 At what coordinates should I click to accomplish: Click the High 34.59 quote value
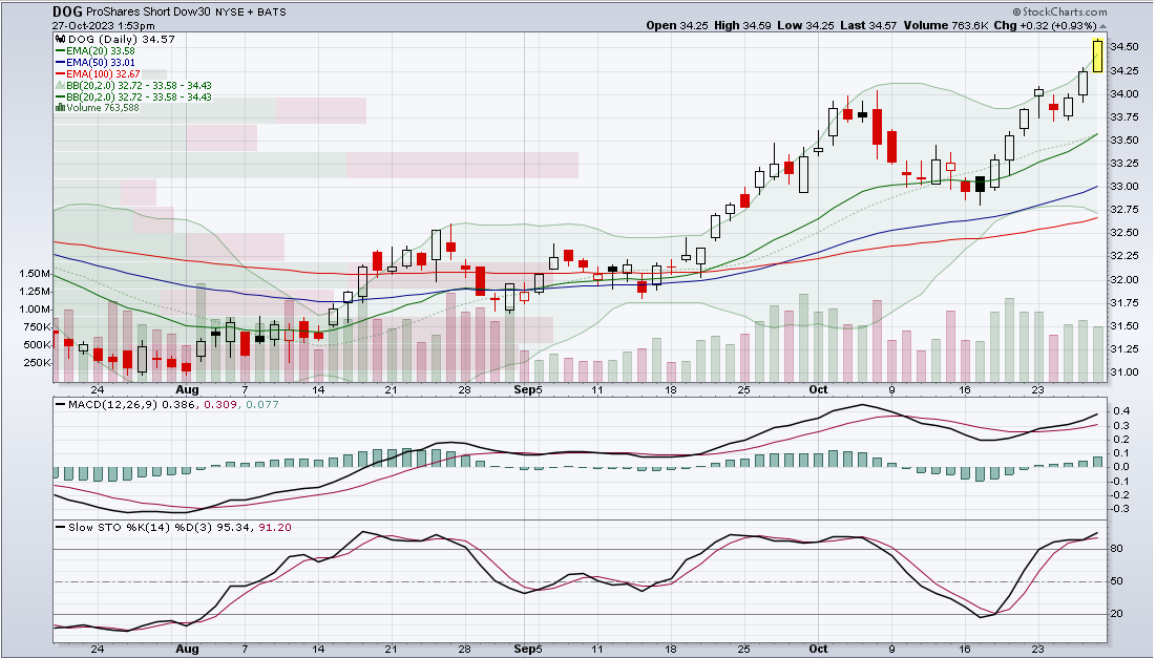[x=742, y=25]
